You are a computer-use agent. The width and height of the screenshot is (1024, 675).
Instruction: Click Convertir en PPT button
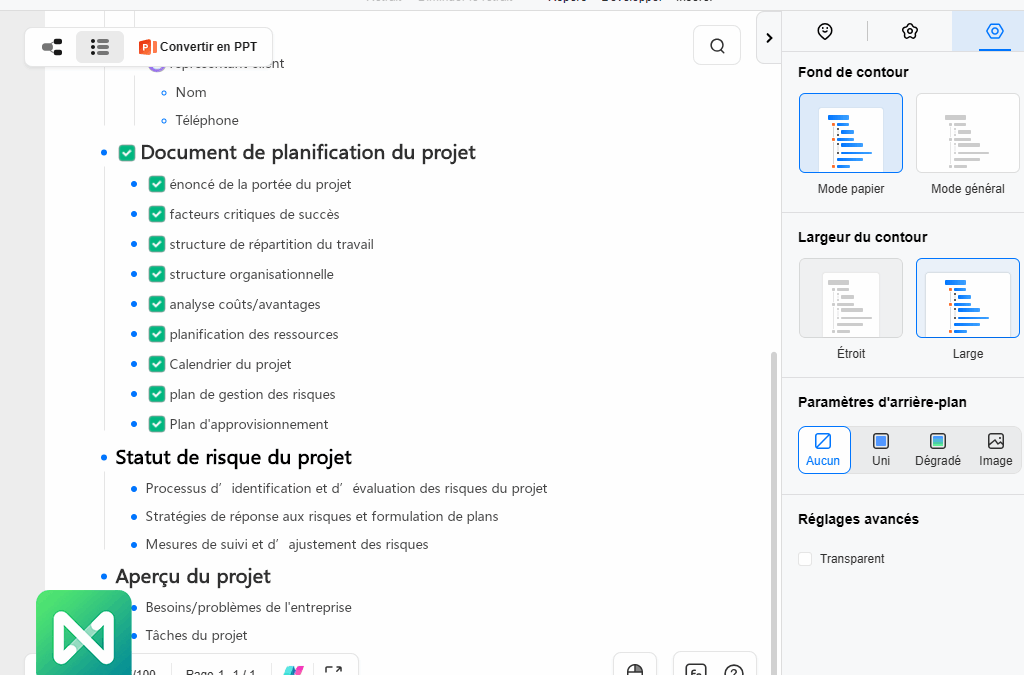(198, 47)
